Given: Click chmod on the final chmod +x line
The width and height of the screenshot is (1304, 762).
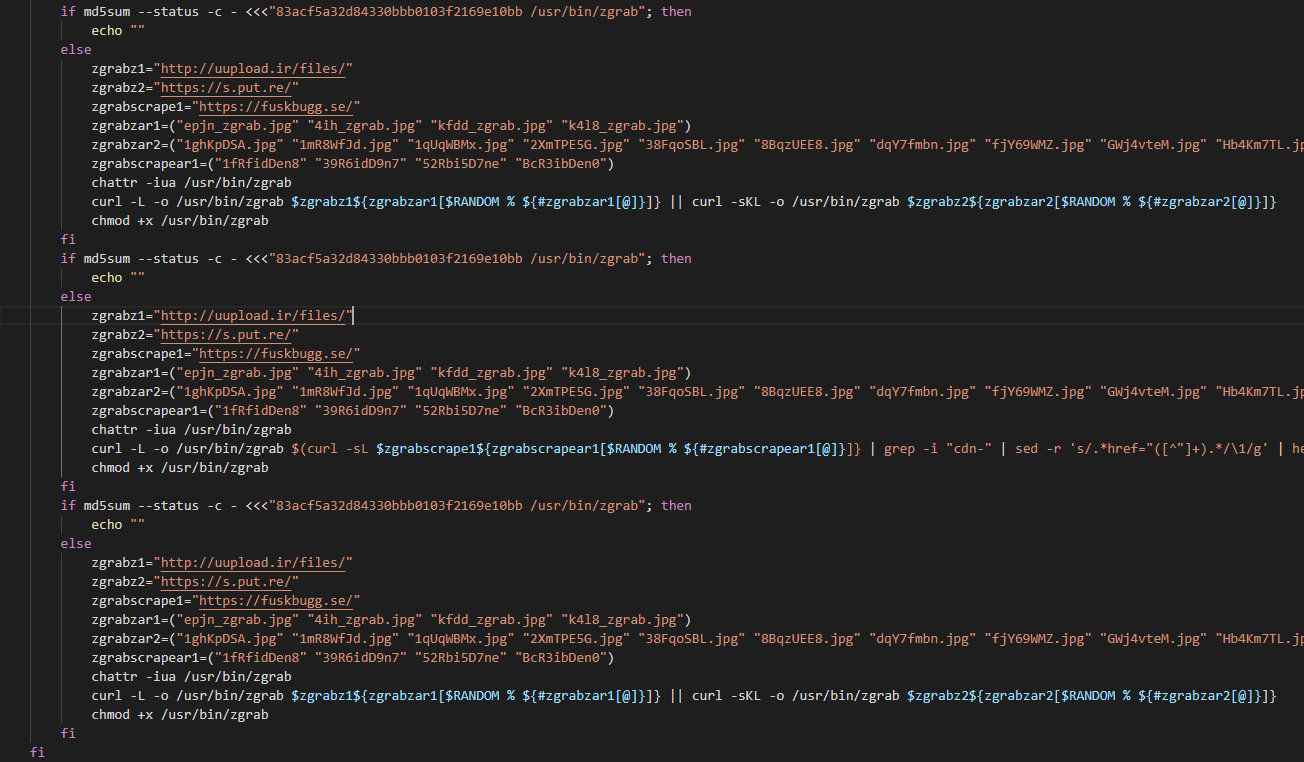Looking at the screenshot, I should [x=110, y=714].
